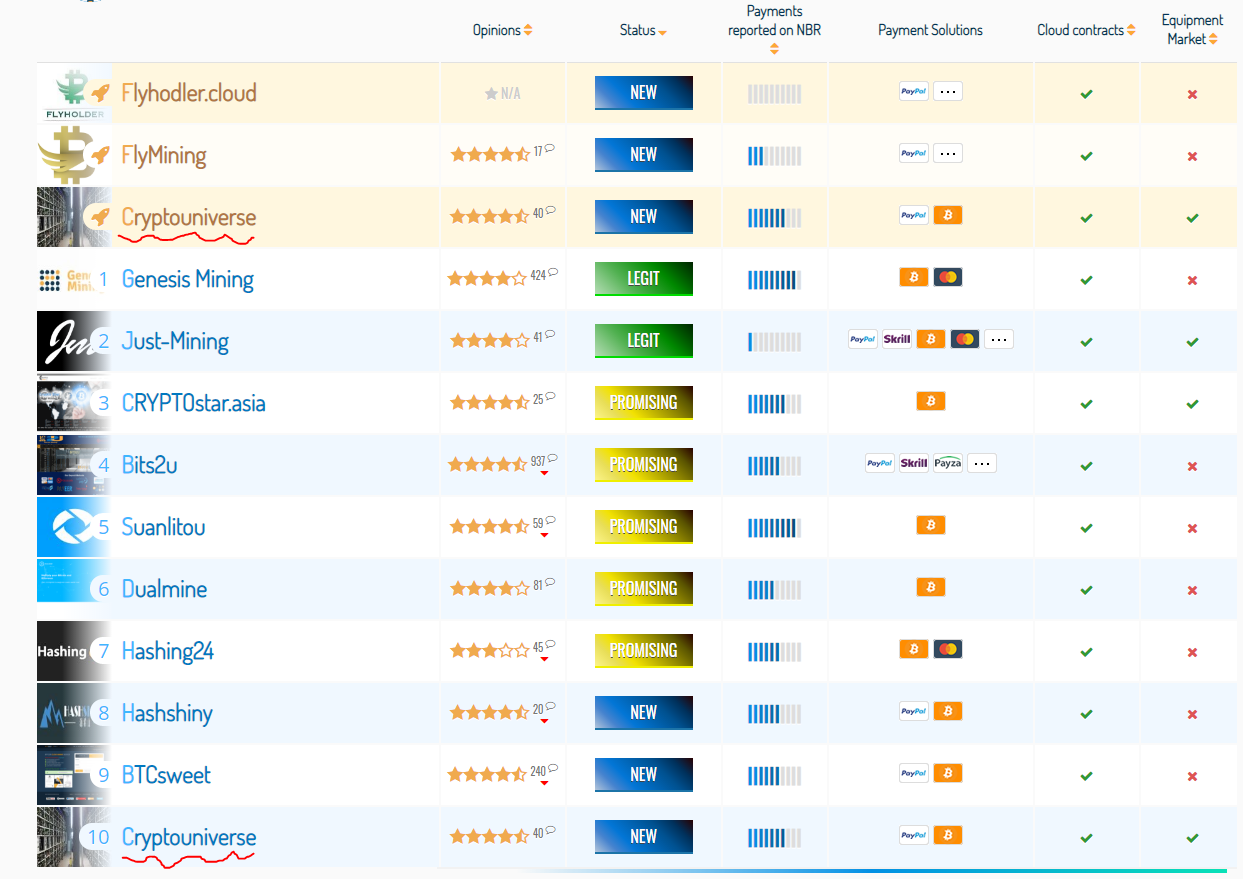Click the PayPal icon in the Hashshiny row
The width and height of the screenshot is (1243, 879).
[914, 711]
